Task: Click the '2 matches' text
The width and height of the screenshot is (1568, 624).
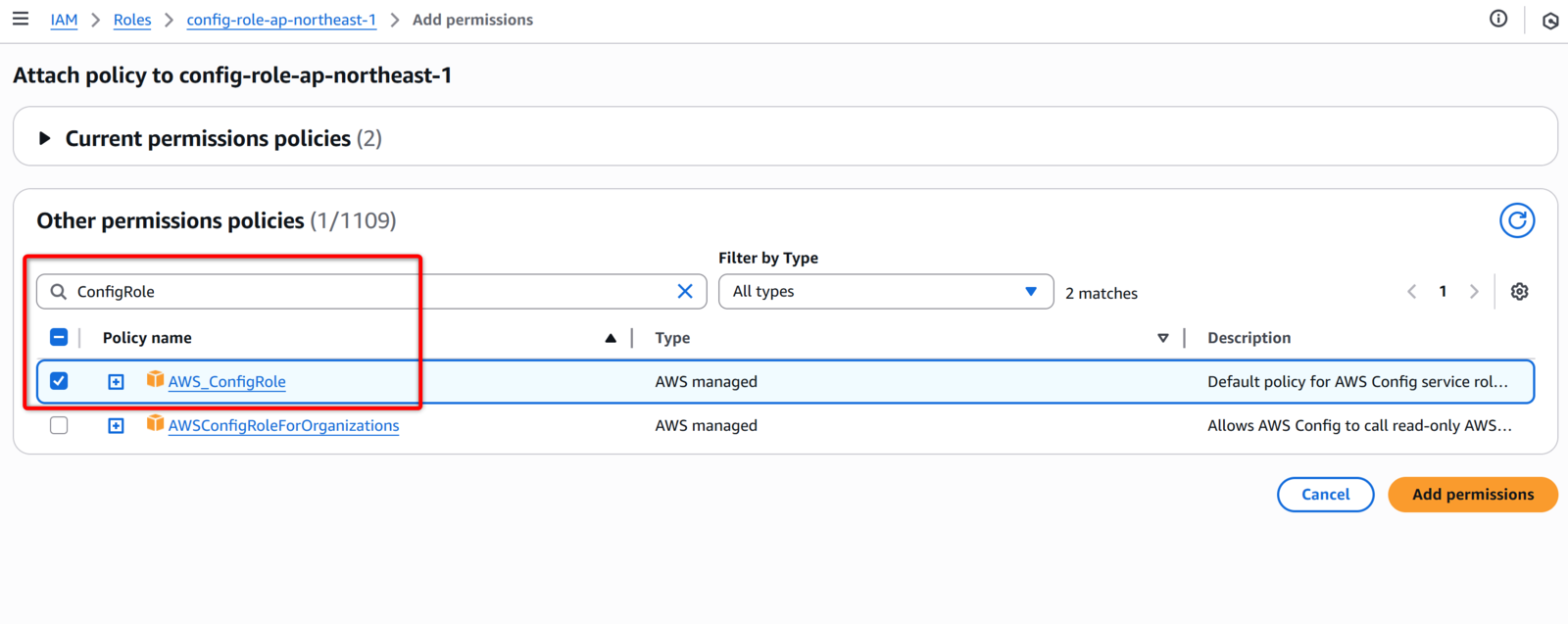Action: [1102, 293]
